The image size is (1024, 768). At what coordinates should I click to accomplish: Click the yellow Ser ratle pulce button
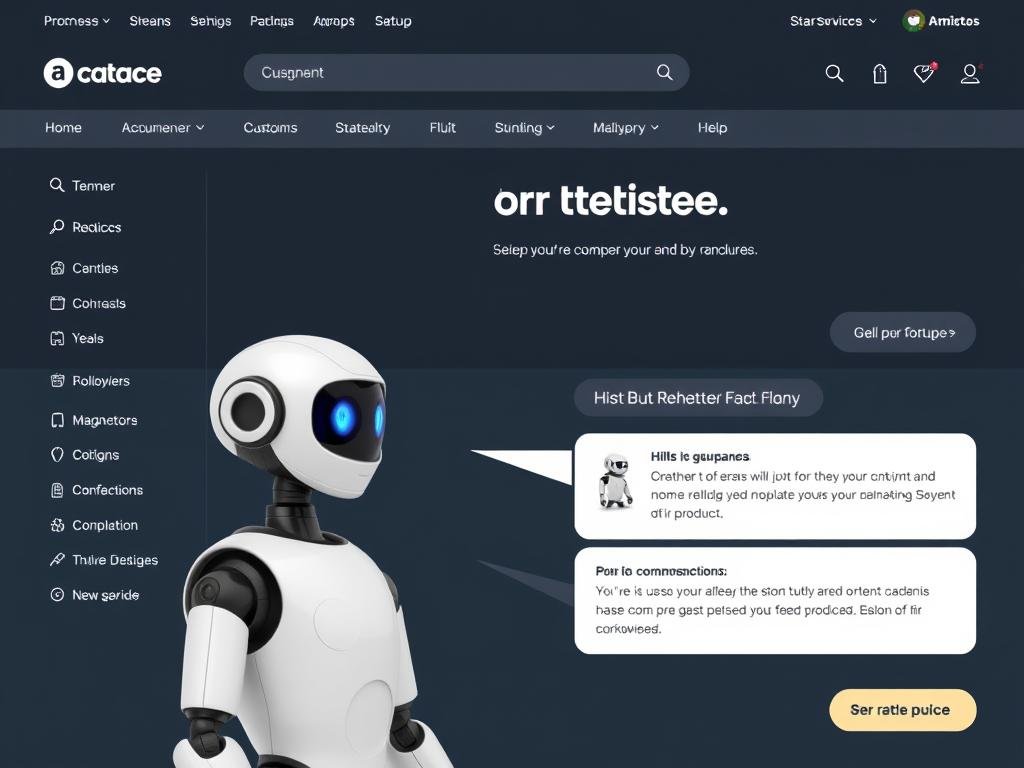pyautogui.click(x=903, y=710)
